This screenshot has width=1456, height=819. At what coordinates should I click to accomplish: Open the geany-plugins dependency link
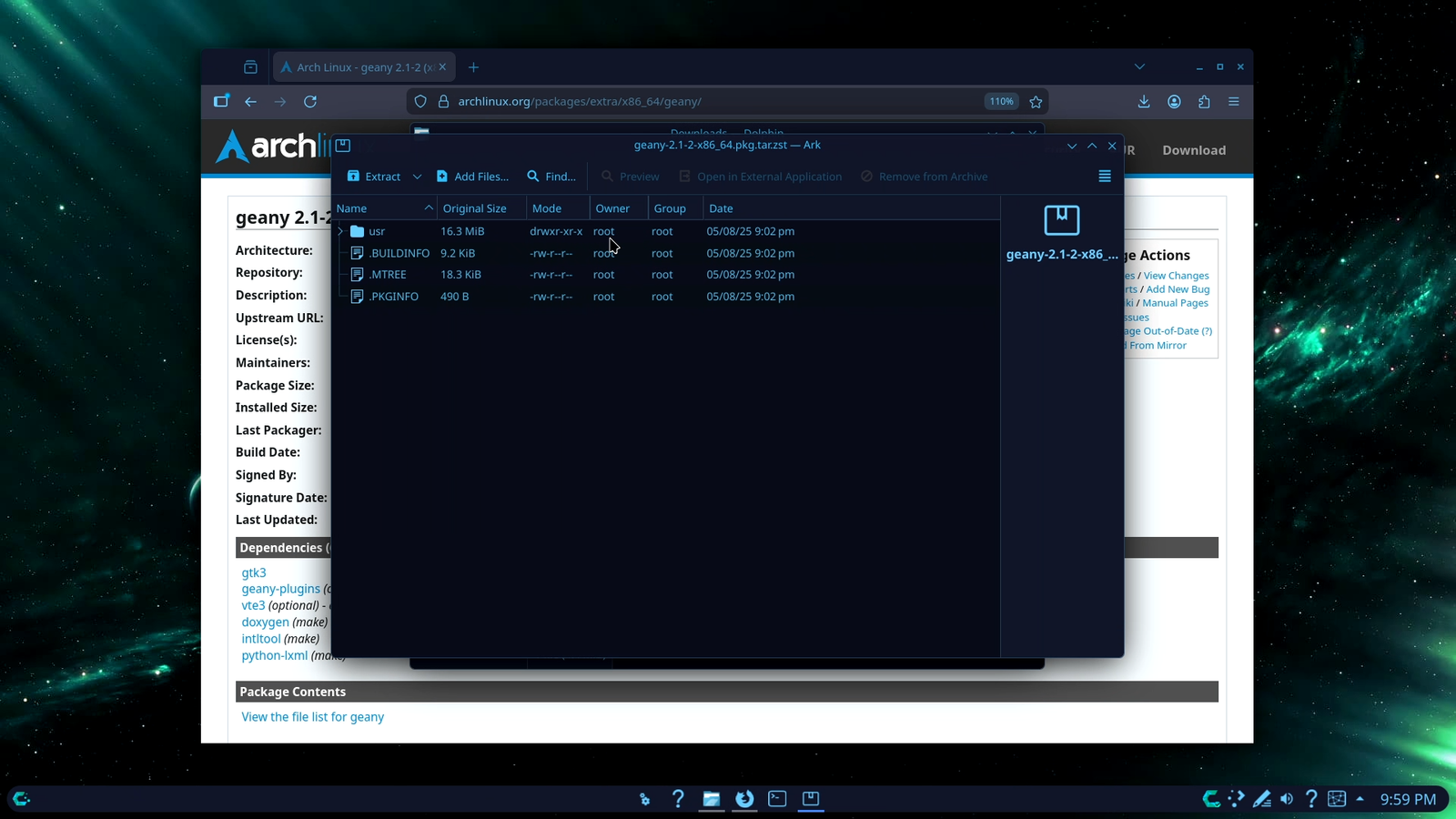coord(280,589)
